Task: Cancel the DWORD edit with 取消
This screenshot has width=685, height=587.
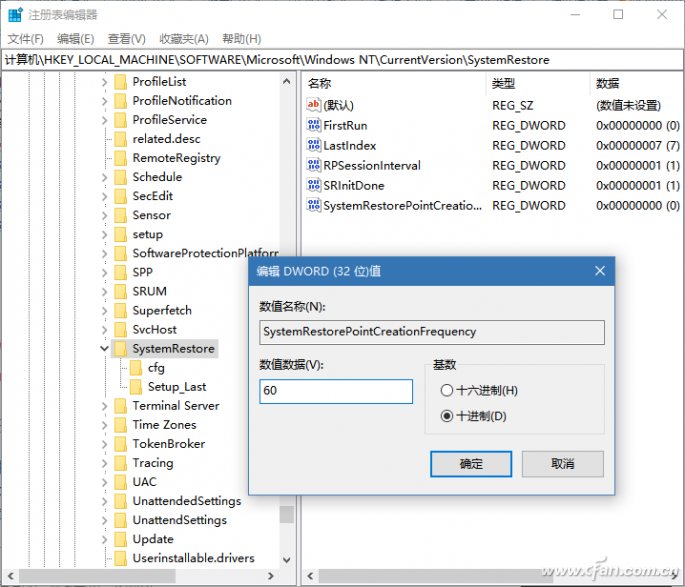Action: tap(563, 464)
